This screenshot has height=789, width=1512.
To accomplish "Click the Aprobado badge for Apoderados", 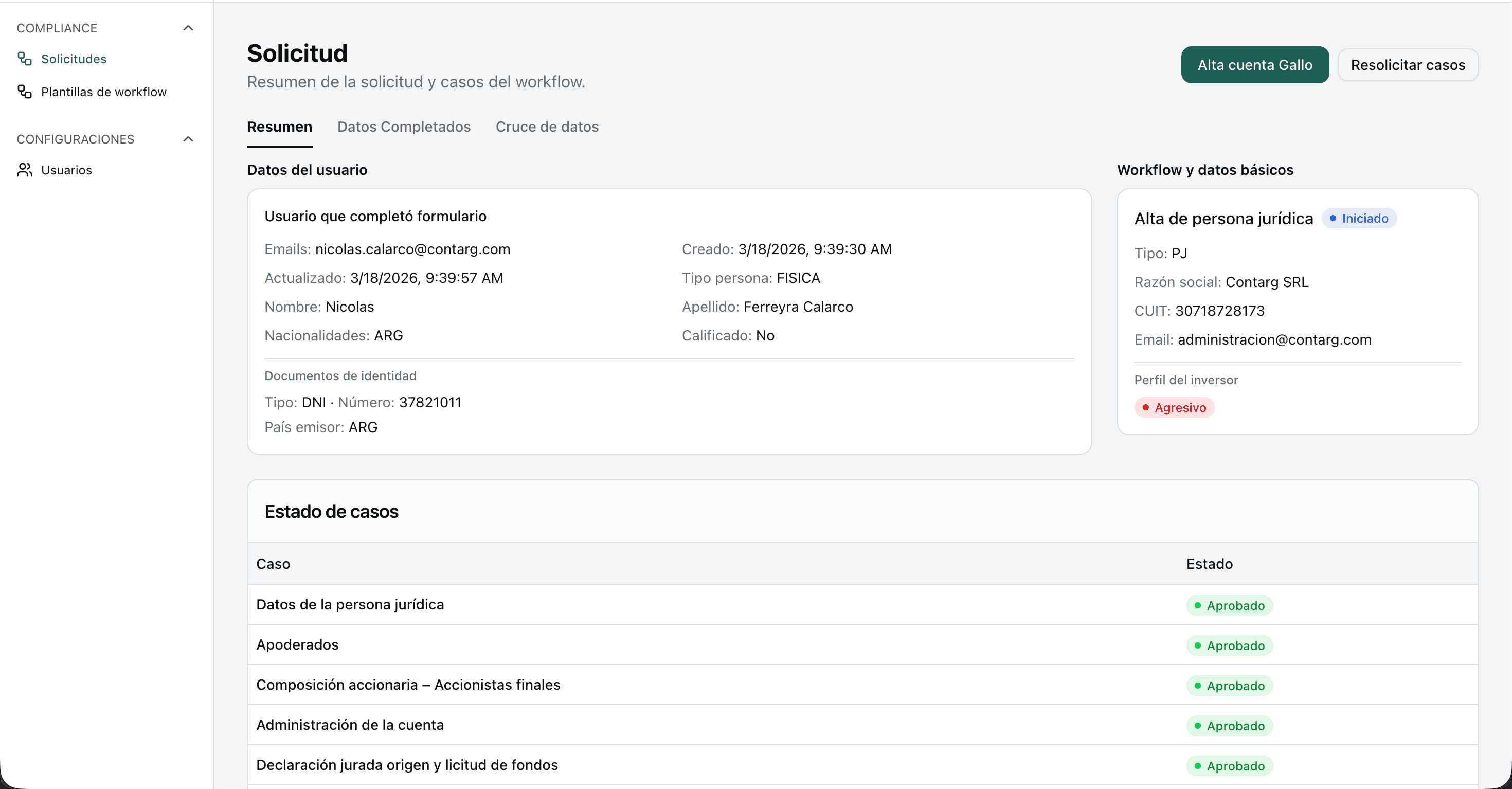I will tap(1230, 645).
